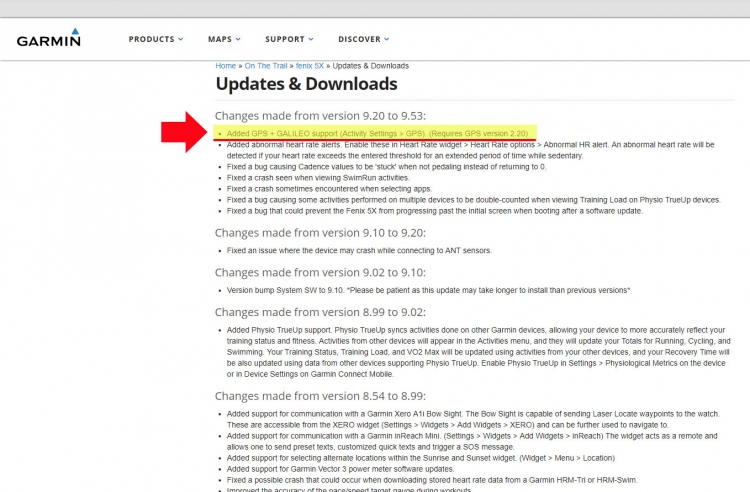Viewport: 750px width, 492px height.
Task: Expand the Maps dropdown chevron
Action: pyautogui.click(x=238, y=39)
